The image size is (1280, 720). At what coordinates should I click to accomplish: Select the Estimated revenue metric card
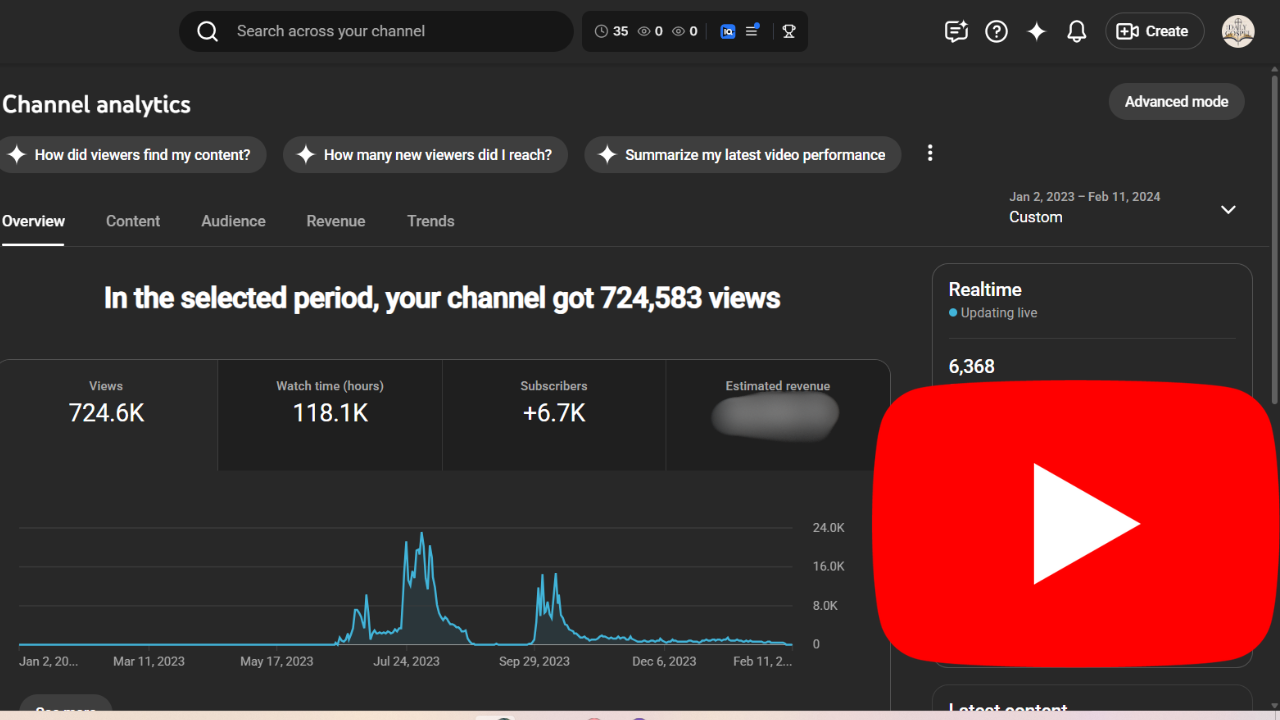[777, 415]
